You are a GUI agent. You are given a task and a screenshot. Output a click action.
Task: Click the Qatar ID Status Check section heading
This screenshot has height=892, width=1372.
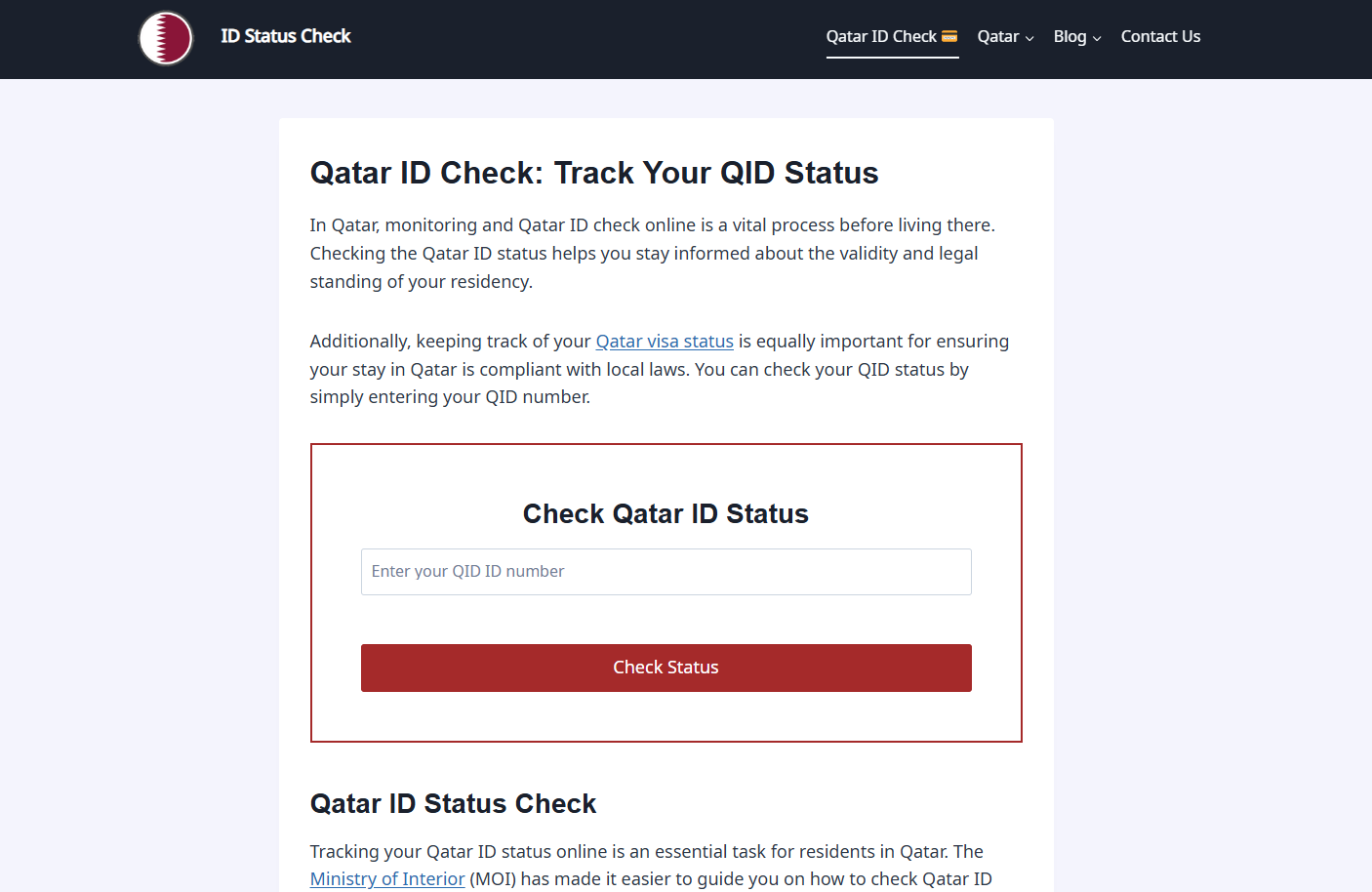(x=453, y=804)
